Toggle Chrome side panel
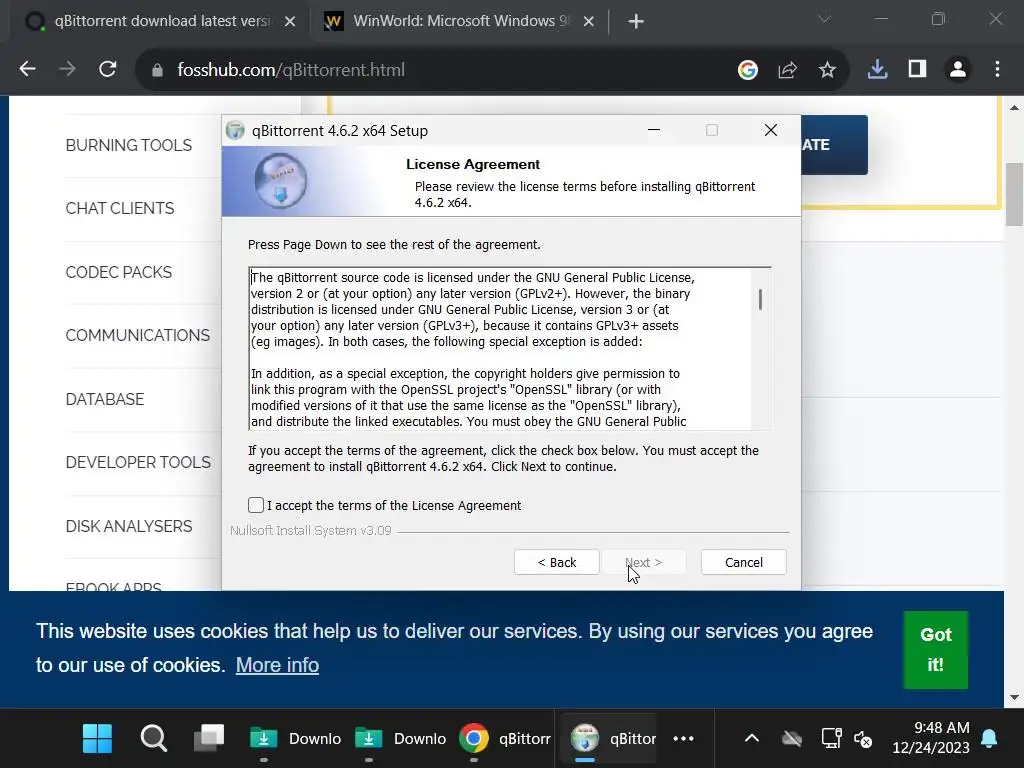This screenshot has width=1024, height=768. pos(918,69)
